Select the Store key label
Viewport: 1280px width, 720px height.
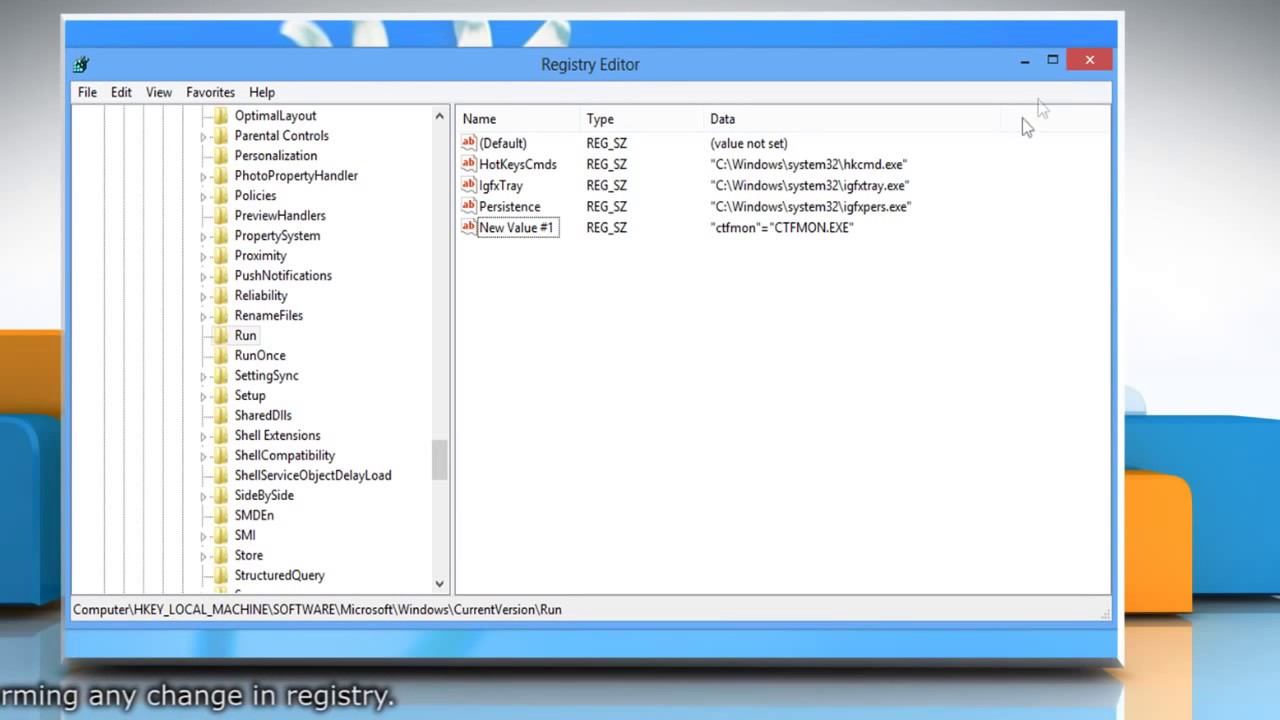click(249, 556)
